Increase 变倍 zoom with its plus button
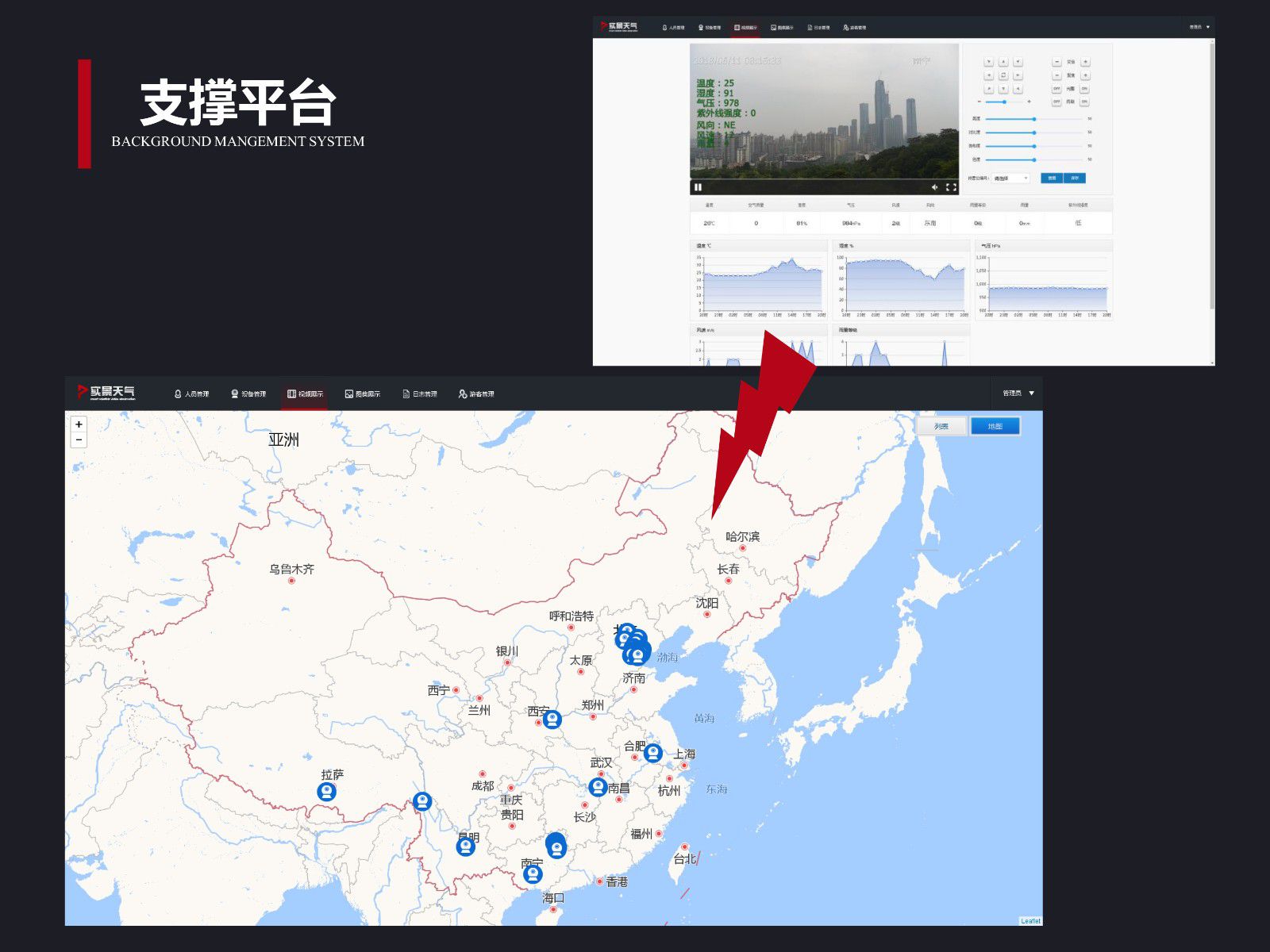 pyautogui.click(x=1085, y=62)
